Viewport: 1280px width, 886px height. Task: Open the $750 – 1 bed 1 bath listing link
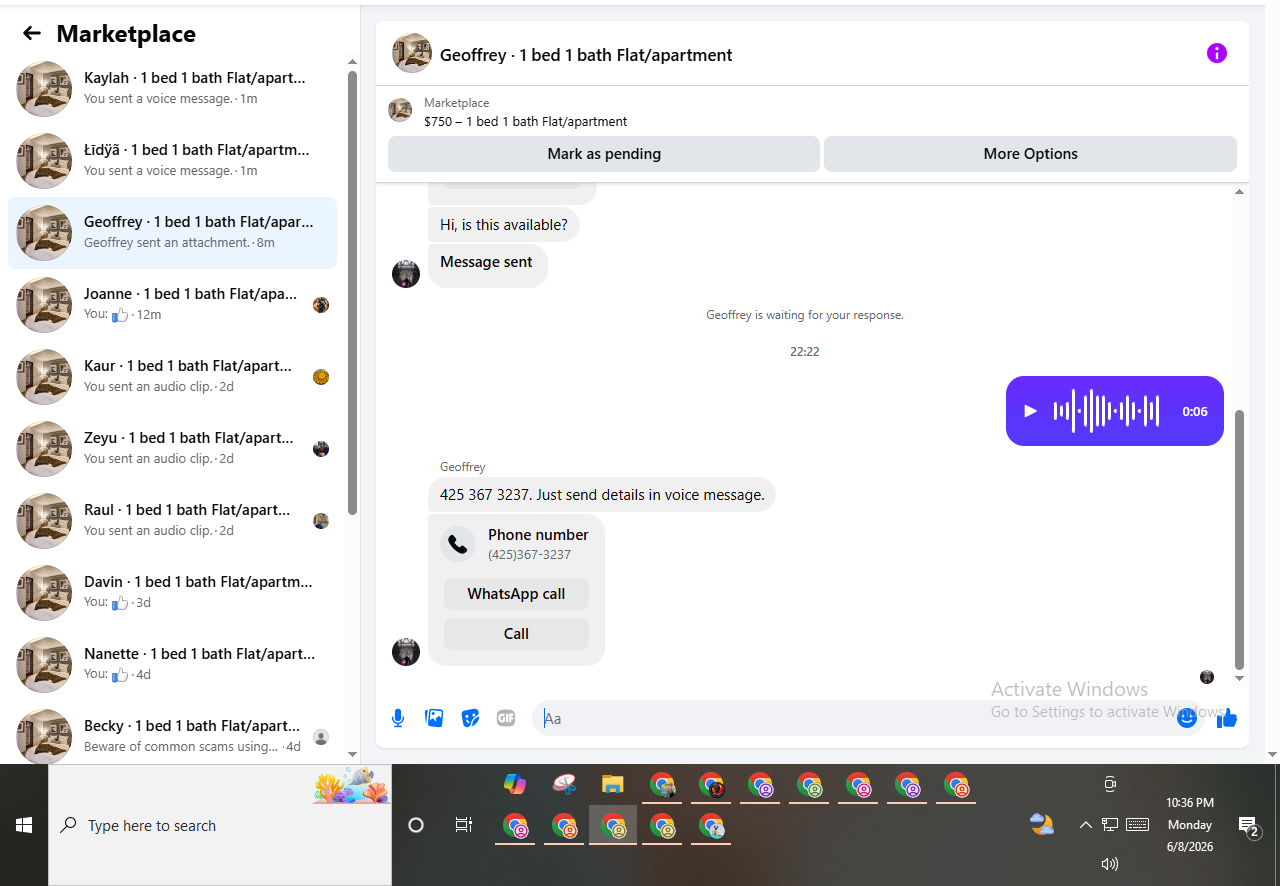(x=525, y=122)
